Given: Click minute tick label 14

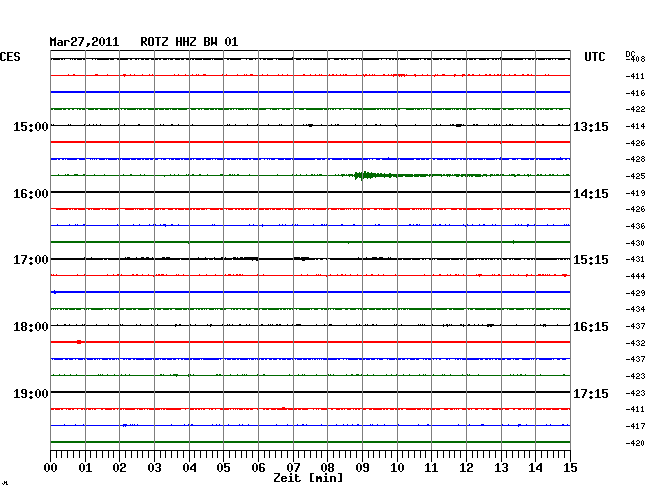Looking at the screenshot, I should [535, 468].
